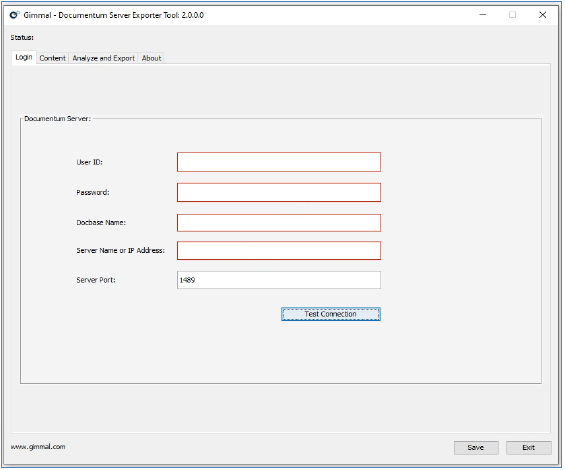Click the Documentum Server group box label
The height and width of the screenshot is (470, 565).
[x=58, y=119]
